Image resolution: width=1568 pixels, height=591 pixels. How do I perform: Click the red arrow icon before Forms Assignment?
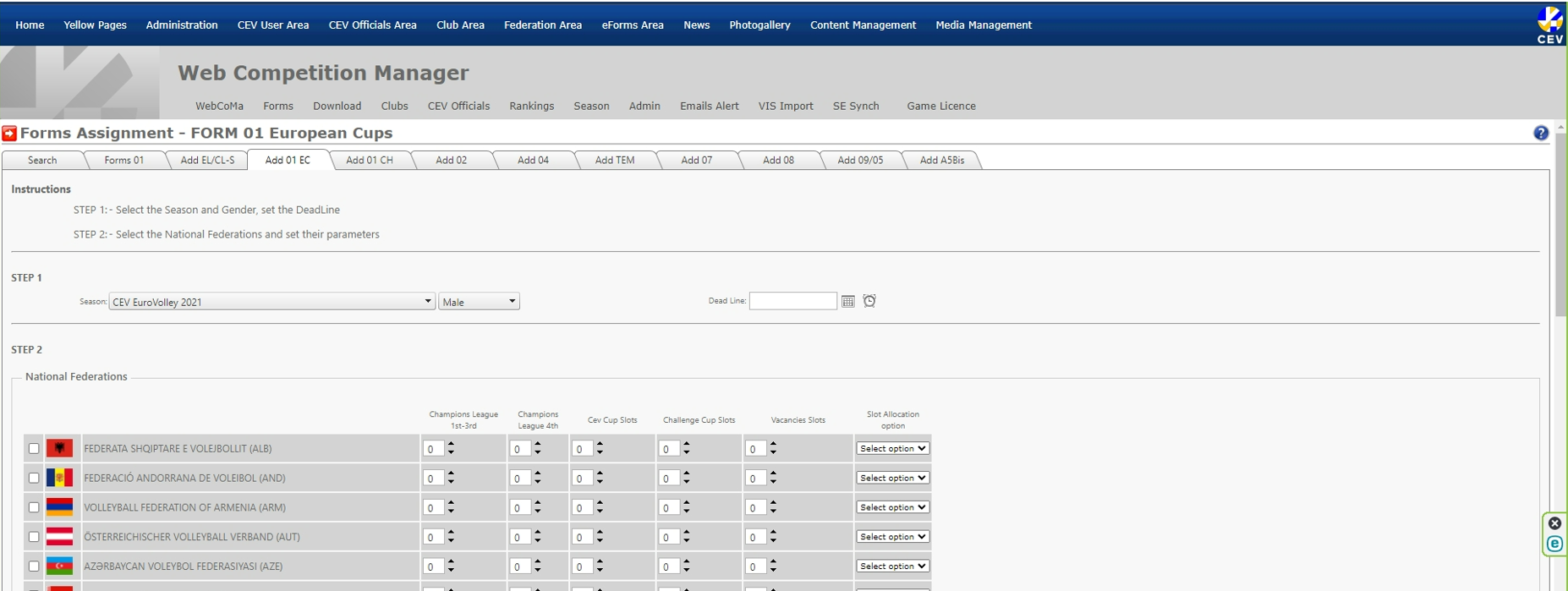pyautogui.click(x=9, y=133)
